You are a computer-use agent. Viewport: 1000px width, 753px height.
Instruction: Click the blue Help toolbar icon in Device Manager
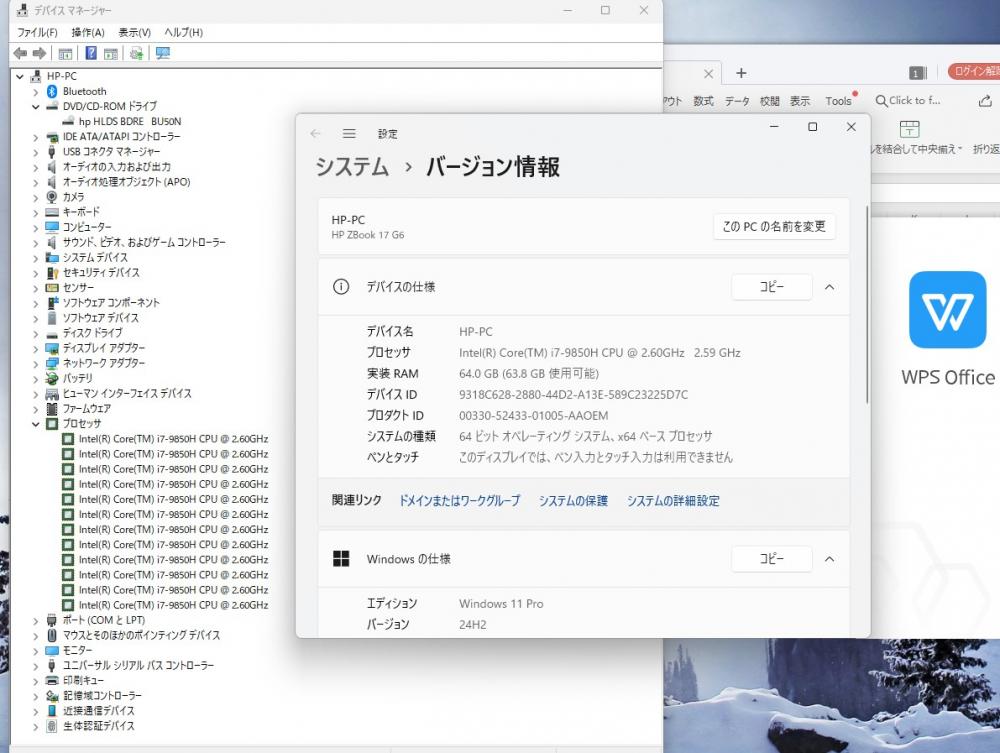91,53
